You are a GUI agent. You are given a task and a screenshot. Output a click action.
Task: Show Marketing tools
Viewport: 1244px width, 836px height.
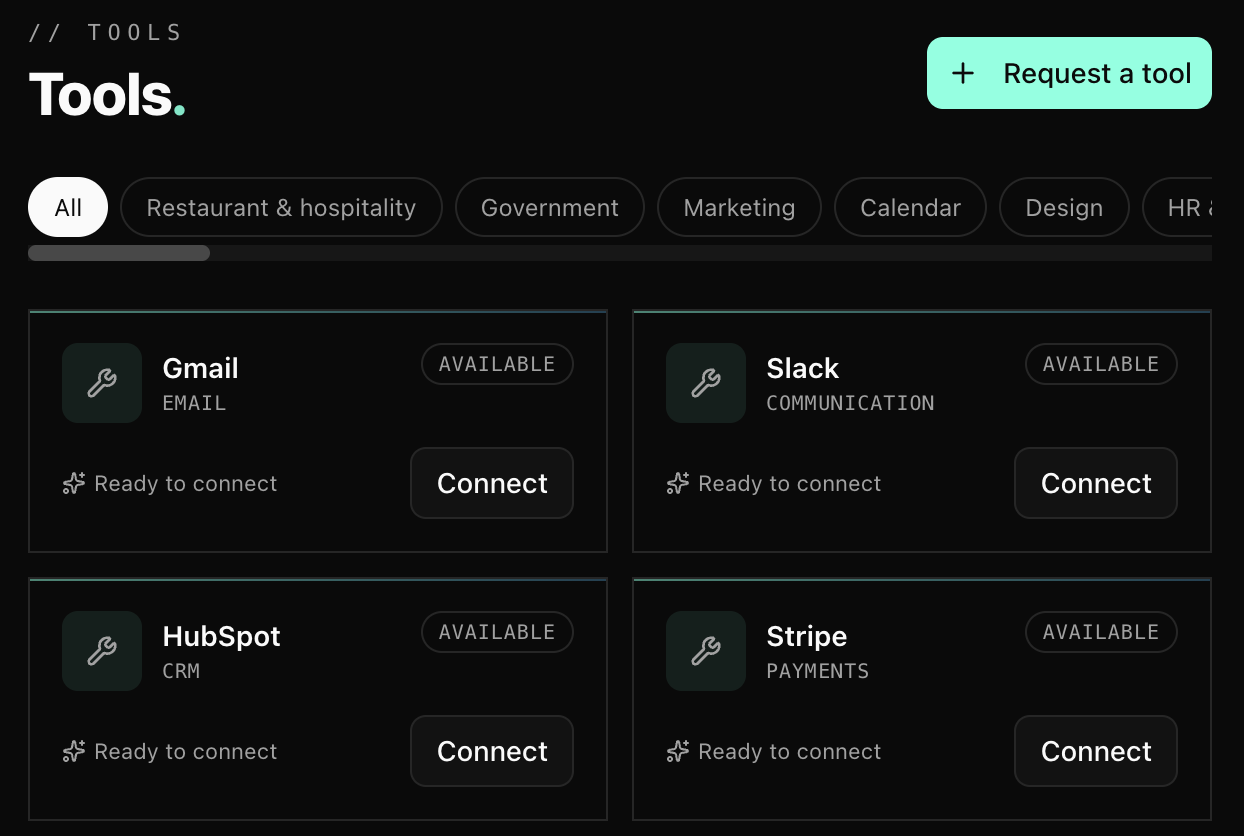click(739, 207)
